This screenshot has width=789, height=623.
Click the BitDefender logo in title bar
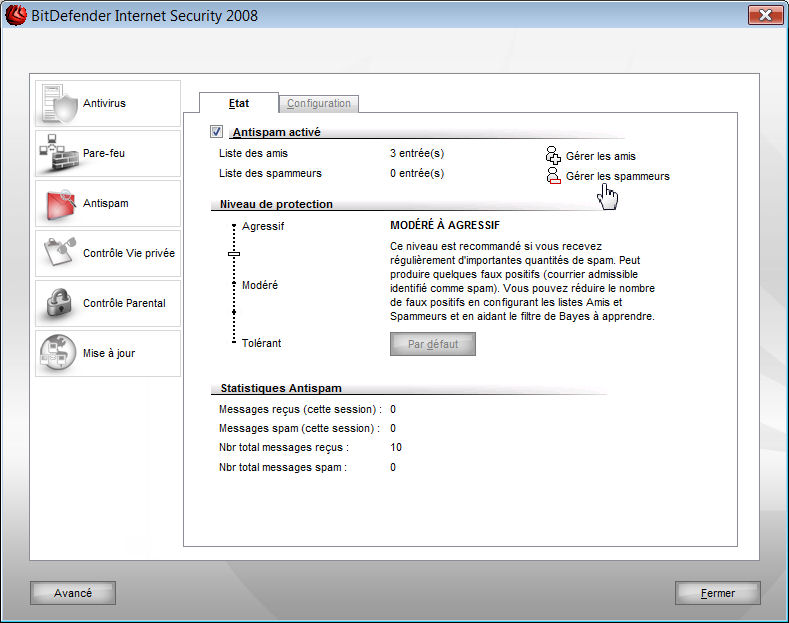[x=15, y=16]
